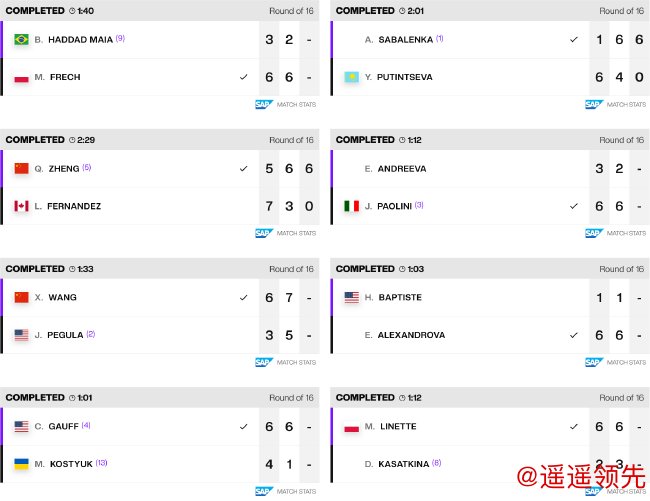Image resolution: width=650 pixels, height=501 pixels.
Task: Click the SAP logo under Baptiste vs Alexandrova
Action: coord(593,362)
